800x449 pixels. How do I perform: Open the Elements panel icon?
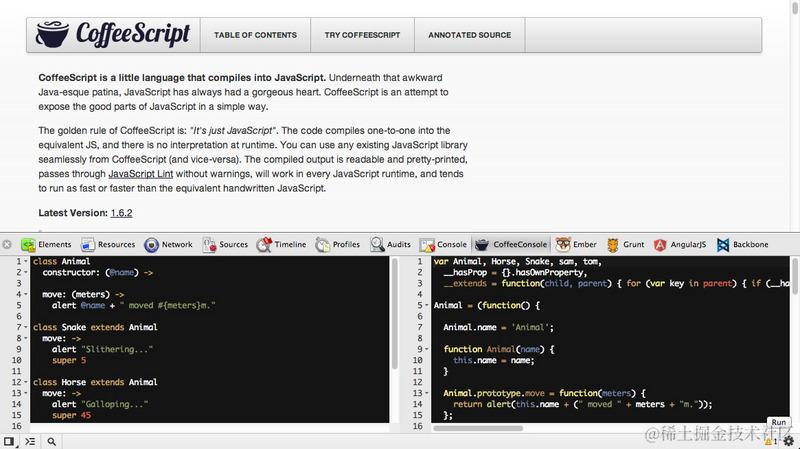click(28, 245)
